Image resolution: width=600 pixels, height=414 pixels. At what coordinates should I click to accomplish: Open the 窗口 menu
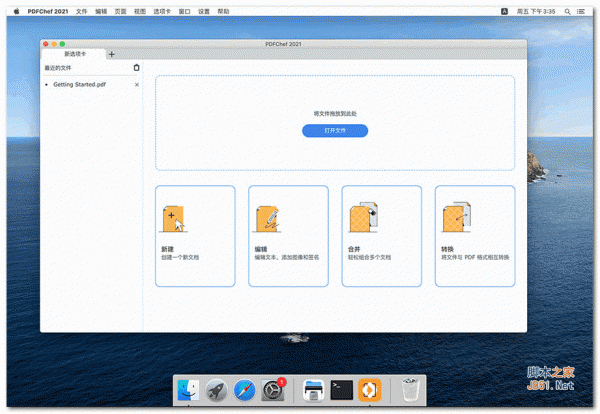(x=184, y=11)
